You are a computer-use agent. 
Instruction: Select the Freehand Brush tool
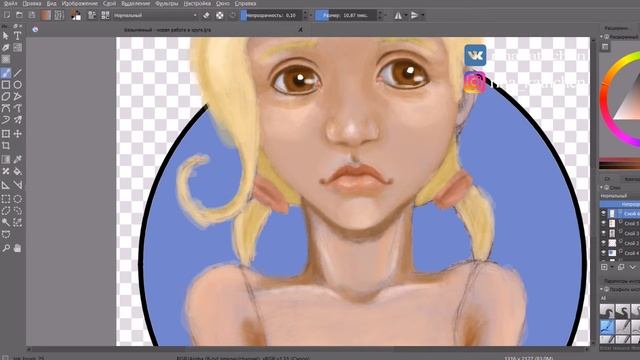coord(6,73)
